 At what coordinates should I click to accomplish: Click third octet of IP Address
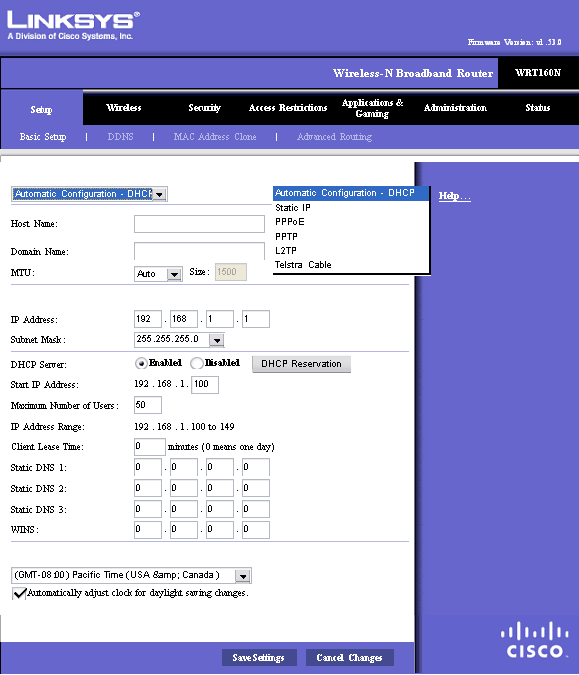pyautogui.click(x=220, y=319)
